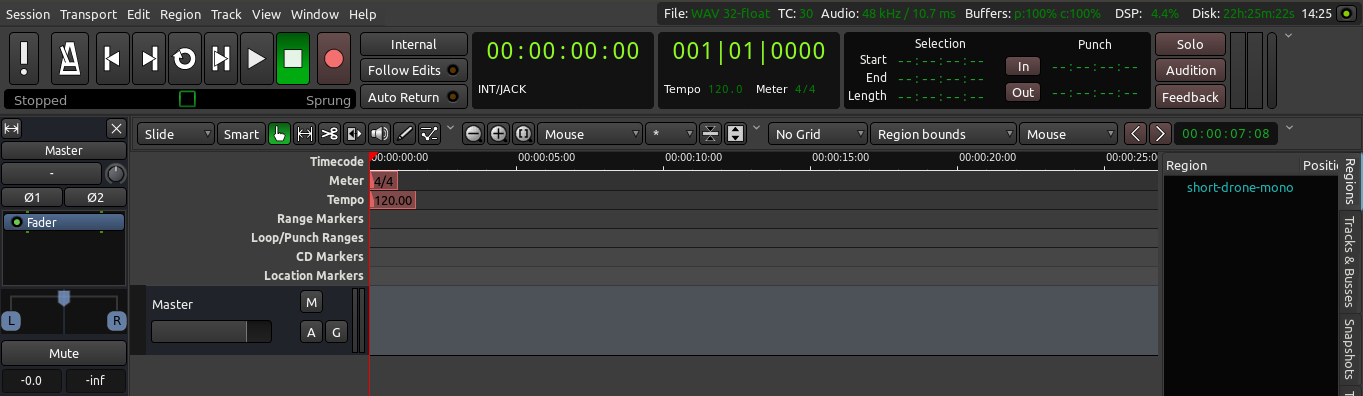Toggle the Solo indicator button
The height and width of the screenshot is (396, 1363).
1190,44
